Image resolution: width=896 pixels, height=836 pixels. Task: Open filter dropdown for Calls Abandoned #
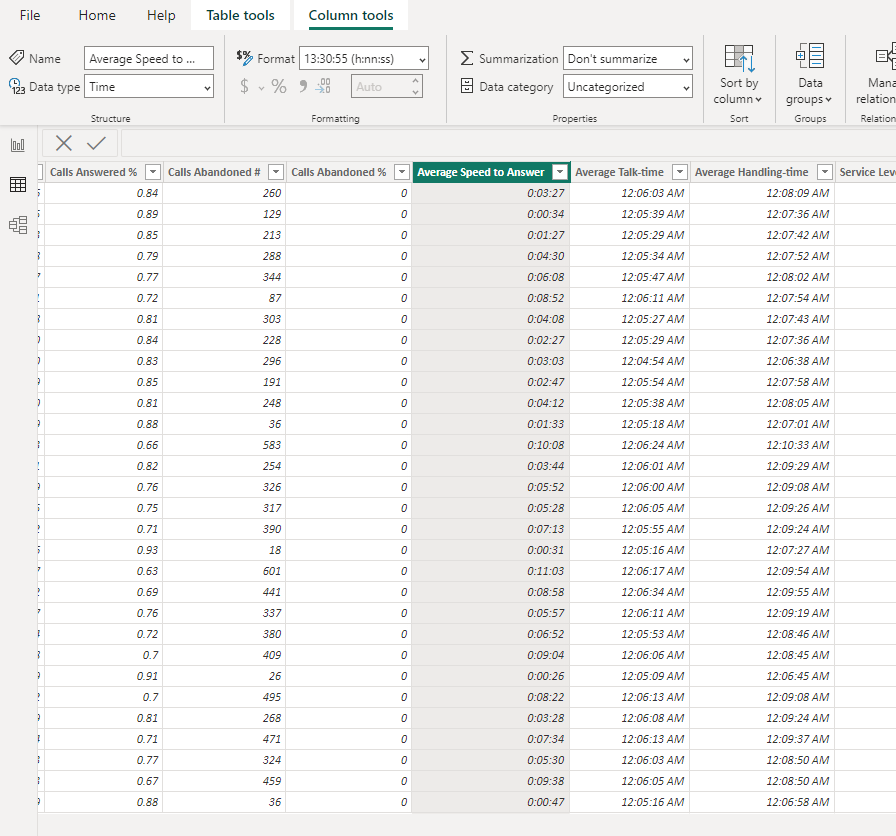click(276, 172)
